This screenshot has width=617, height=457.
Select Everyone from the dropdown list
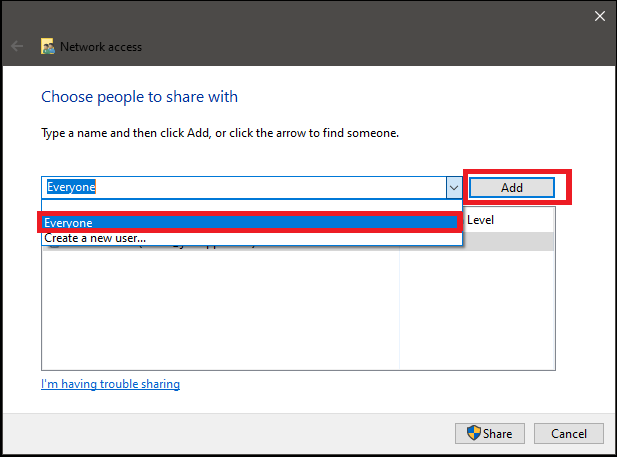(250, 222)
